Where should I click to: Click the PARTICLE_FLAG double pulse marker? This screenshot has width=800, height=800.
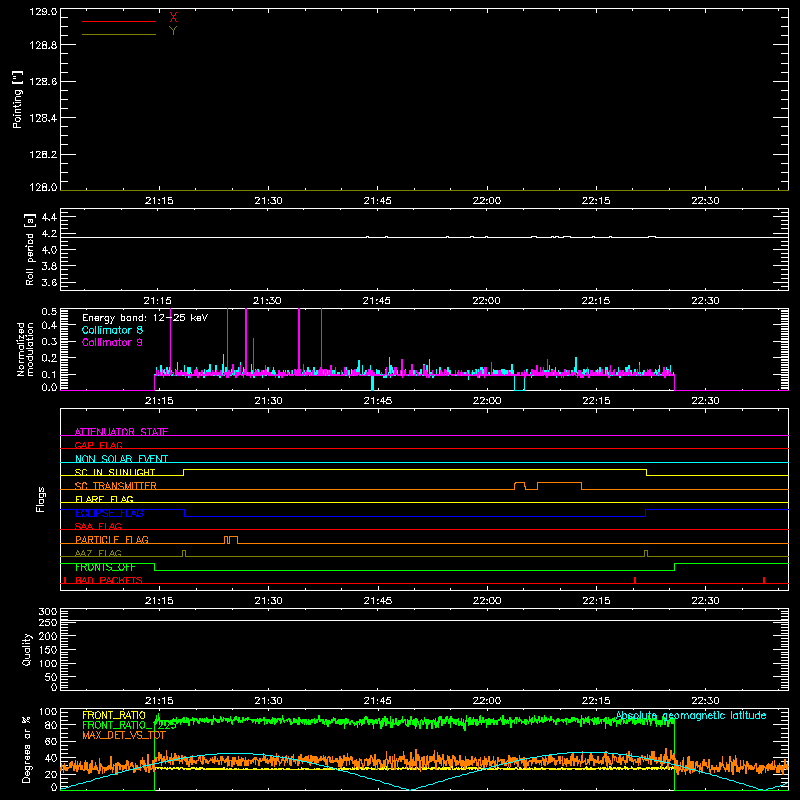(x=231, y=540)
